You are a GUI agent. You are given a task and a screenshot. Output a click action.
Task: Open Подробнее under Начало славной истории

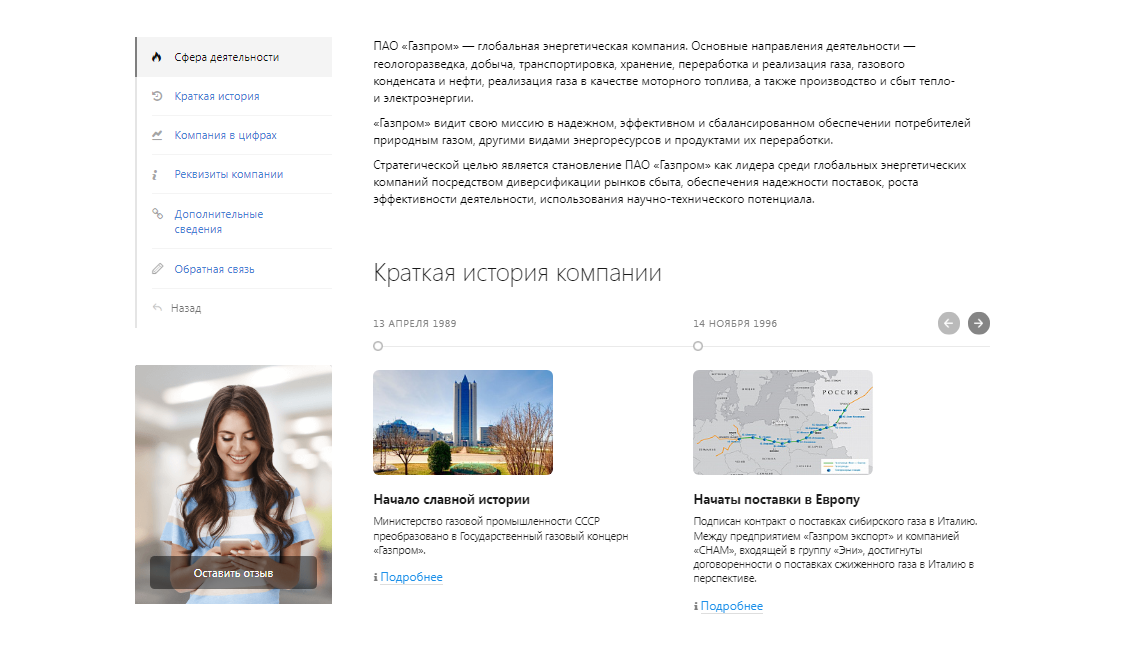pyautogui.click(x=411, y=577)
